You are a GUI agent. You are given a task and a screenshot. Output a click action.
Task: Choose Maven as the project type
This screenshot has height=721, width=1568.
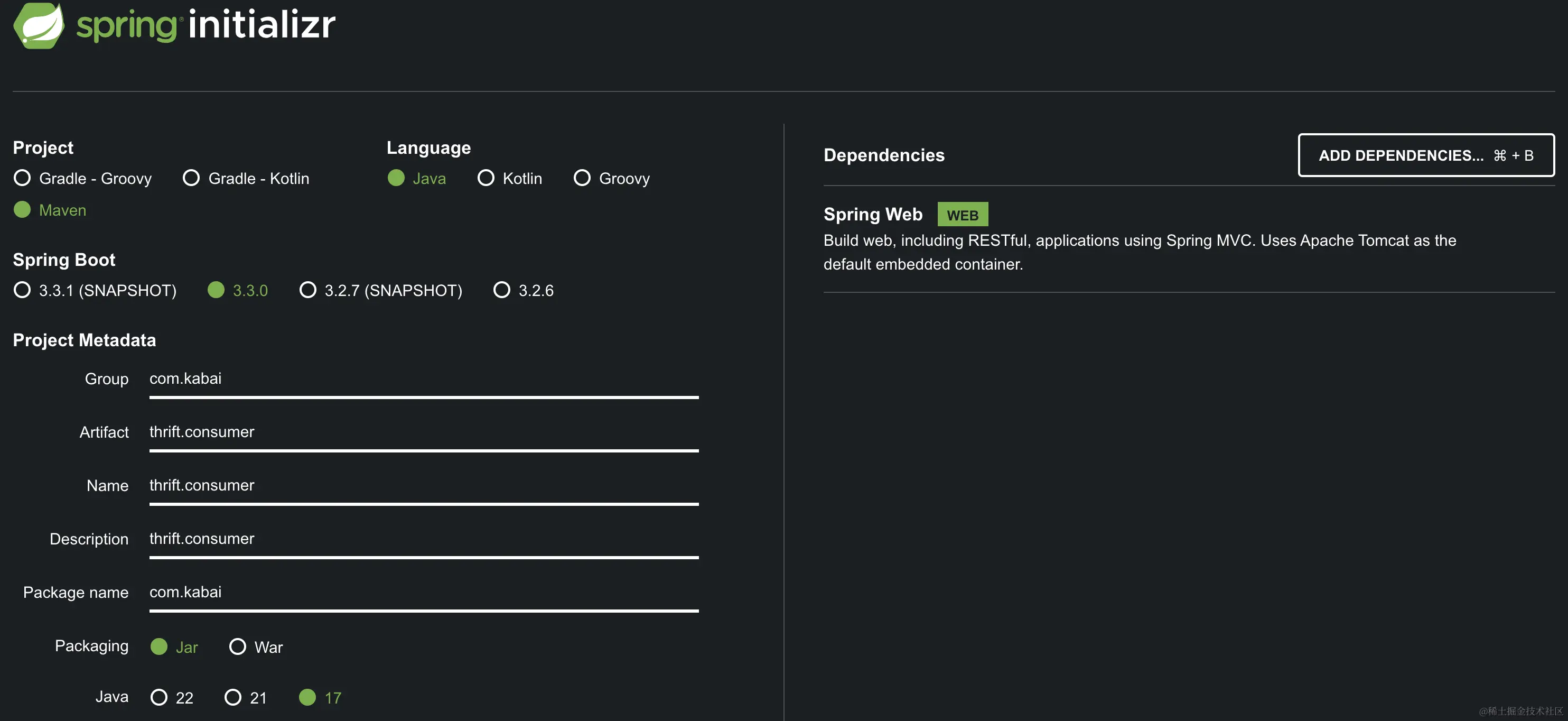23,209
